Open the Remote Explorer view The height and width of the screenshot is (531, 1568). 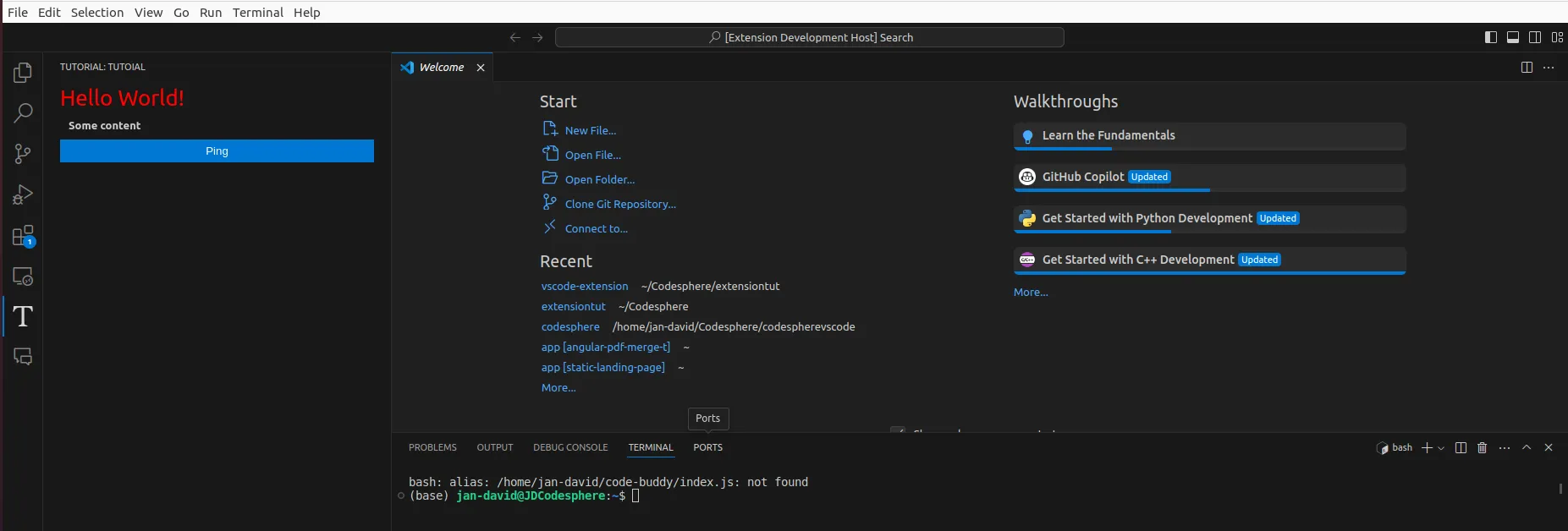[23, 276]
